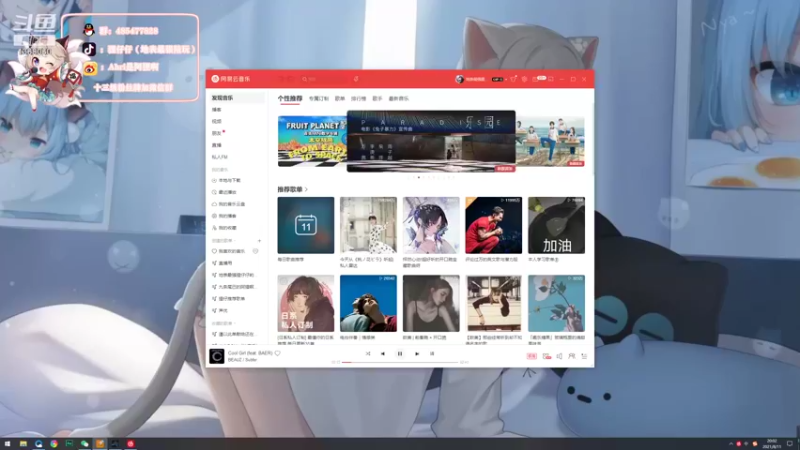Seek on the song progress bar
The image size is (800, 450).
pyautogui.click(x=400, y=362)
